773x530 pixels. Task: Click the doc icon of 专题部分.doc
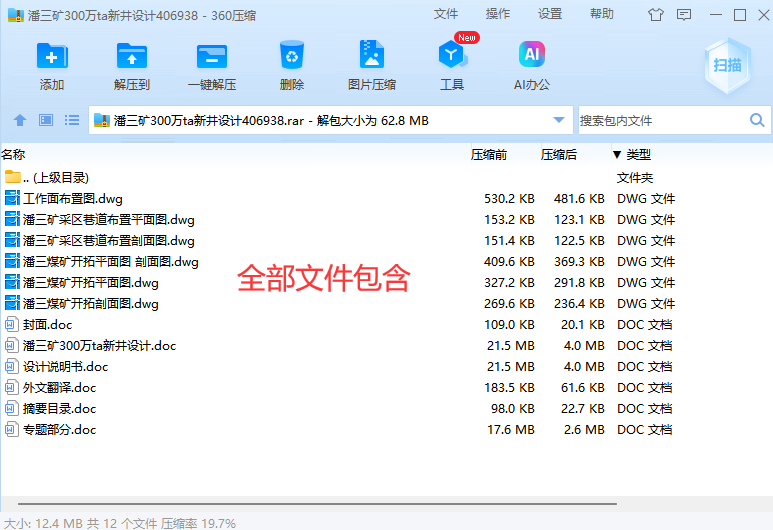[x=11, y=429]
